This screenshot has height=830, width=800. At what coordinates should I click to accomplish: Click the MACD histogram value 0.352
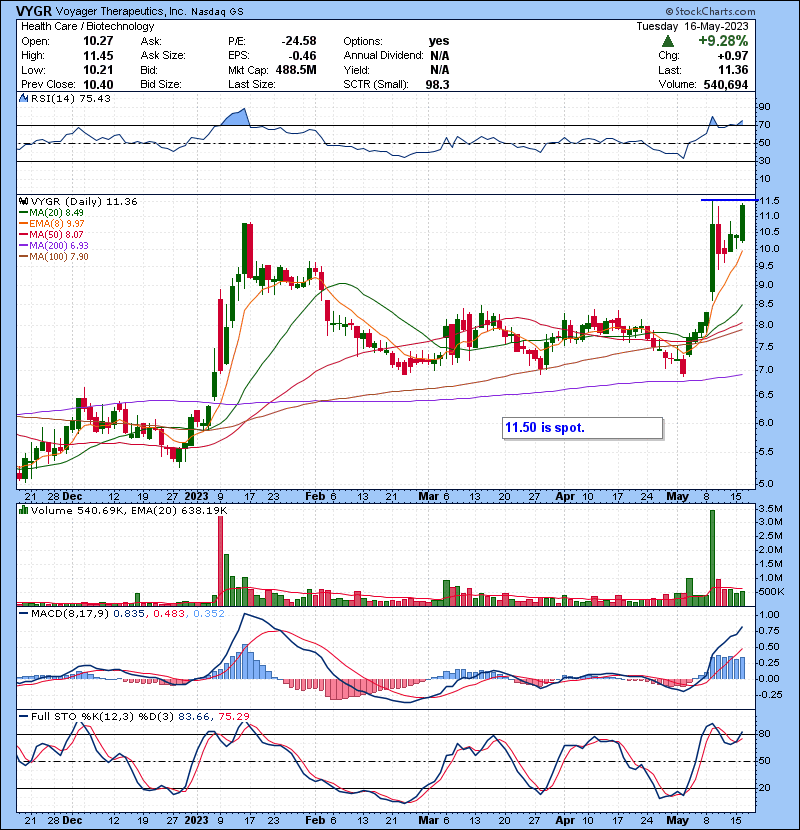coord(209,614)
